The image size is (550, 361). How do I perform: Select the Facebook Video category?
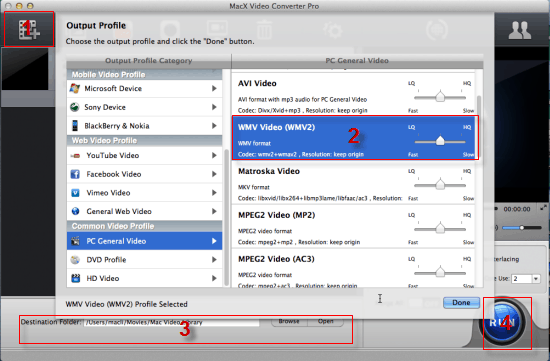pos(145,174)
